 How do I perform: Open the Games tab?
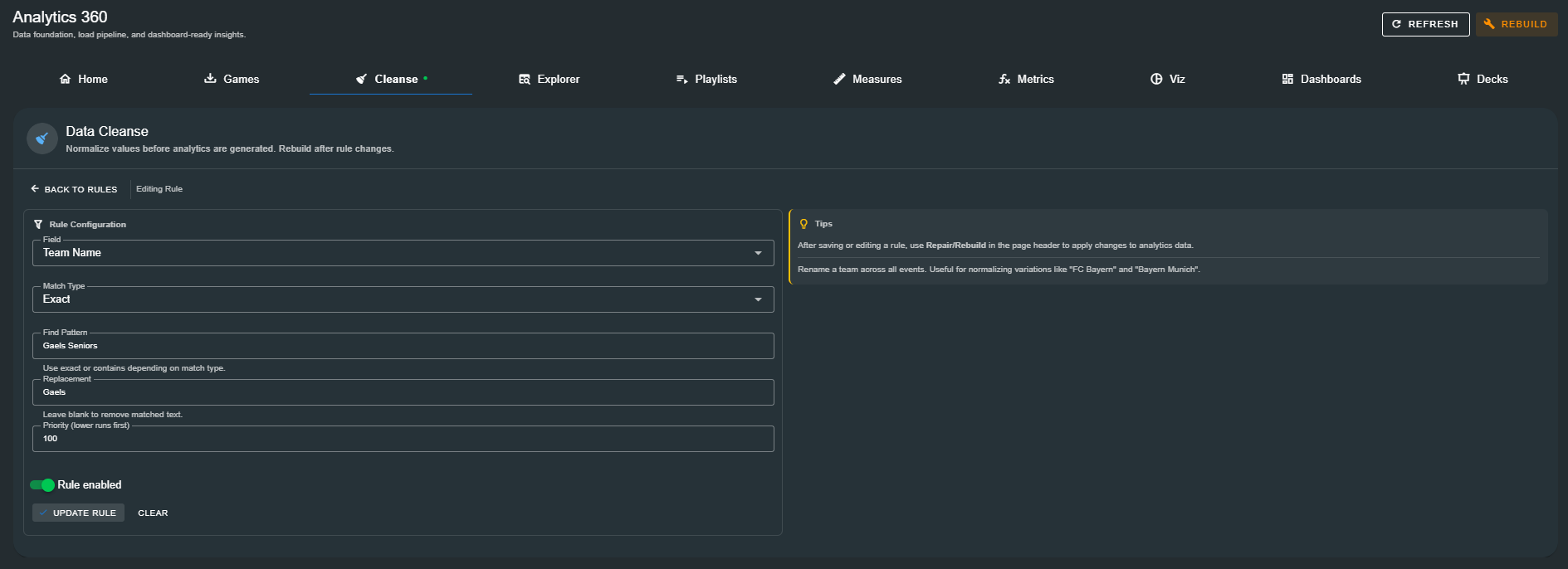pos(232,79)
